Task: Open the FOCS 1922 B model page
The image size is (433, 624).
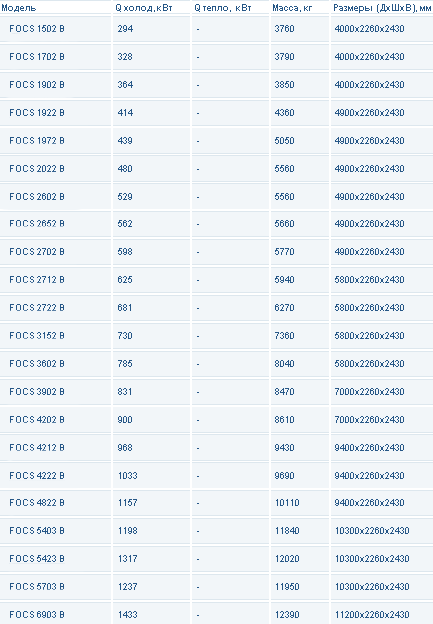Action: pos(37,113)
